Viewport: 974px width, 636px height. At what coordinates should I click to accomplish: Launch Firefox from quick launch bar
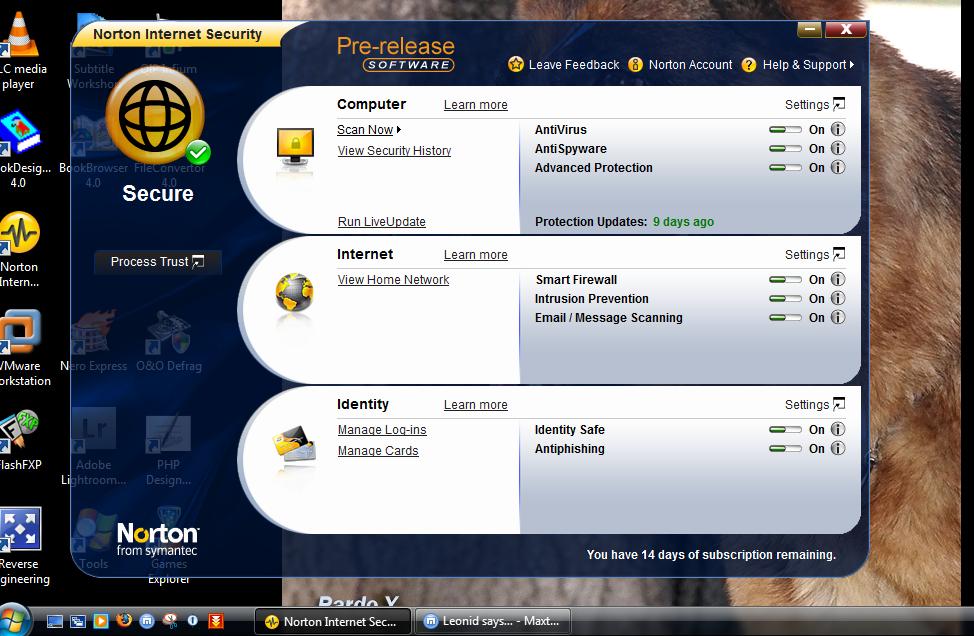[124, 620]
